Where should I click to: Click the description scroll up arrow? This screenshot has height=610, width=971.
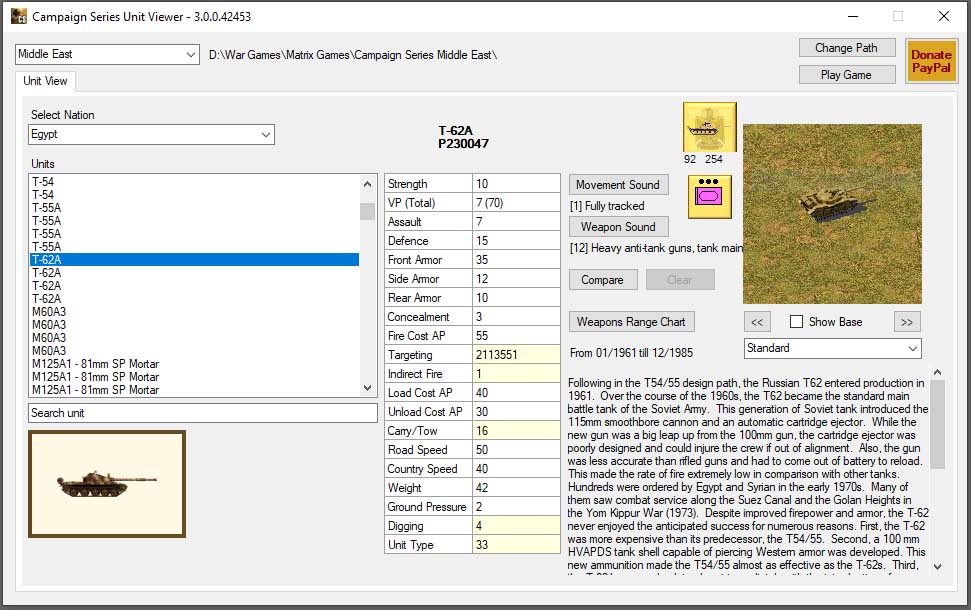938,372
